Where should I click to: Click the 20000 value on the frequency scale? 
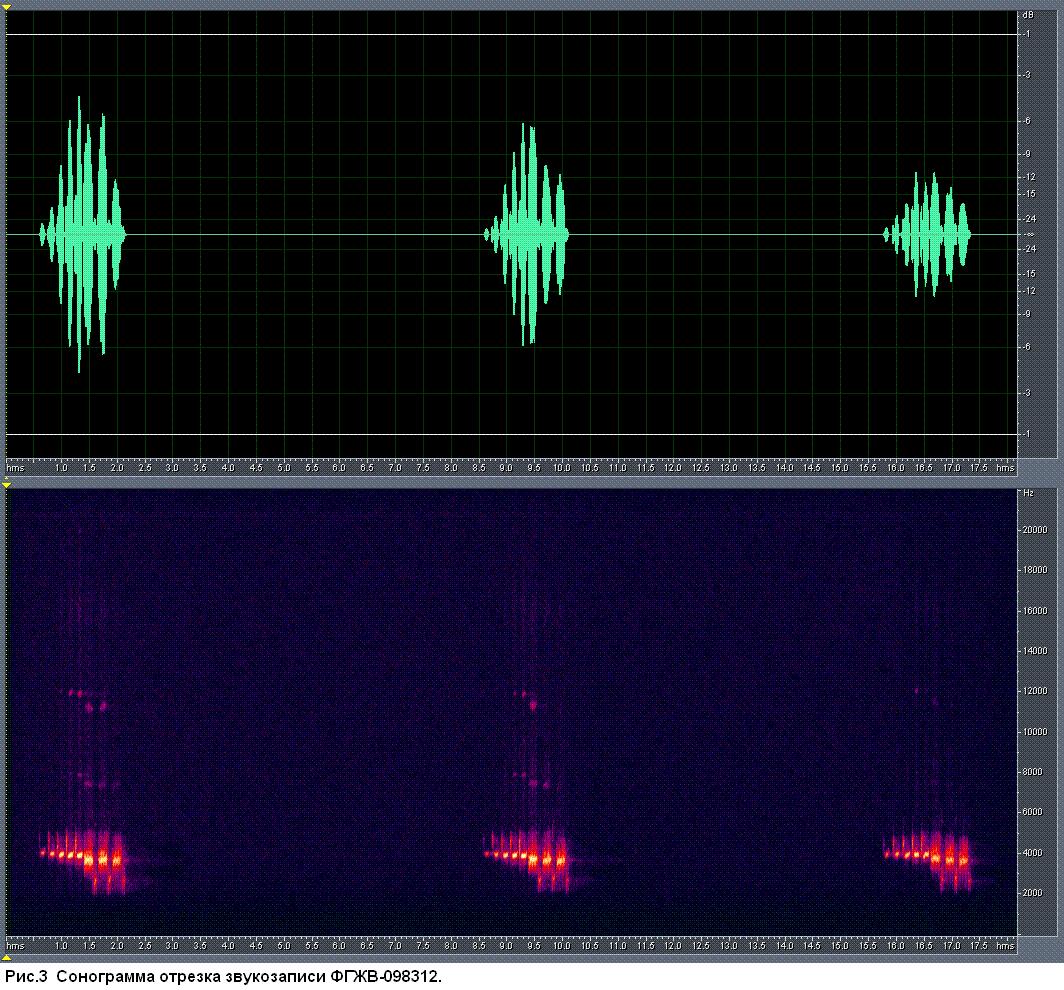click(x=1035, y=530)
